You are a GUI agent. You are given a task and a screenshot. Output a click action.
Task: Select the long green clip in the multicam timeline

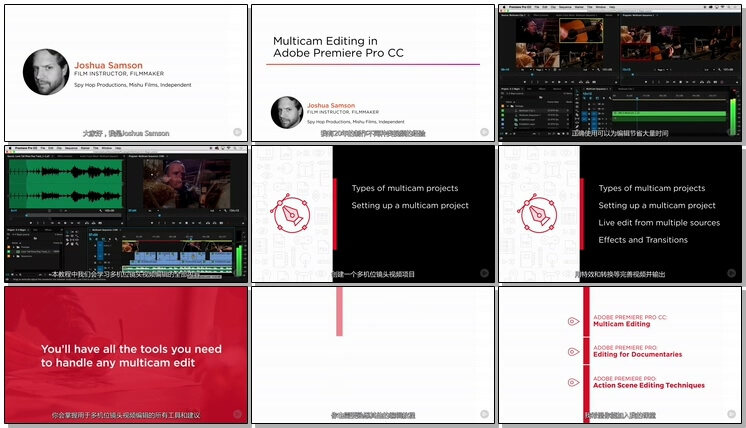point(668,114)
